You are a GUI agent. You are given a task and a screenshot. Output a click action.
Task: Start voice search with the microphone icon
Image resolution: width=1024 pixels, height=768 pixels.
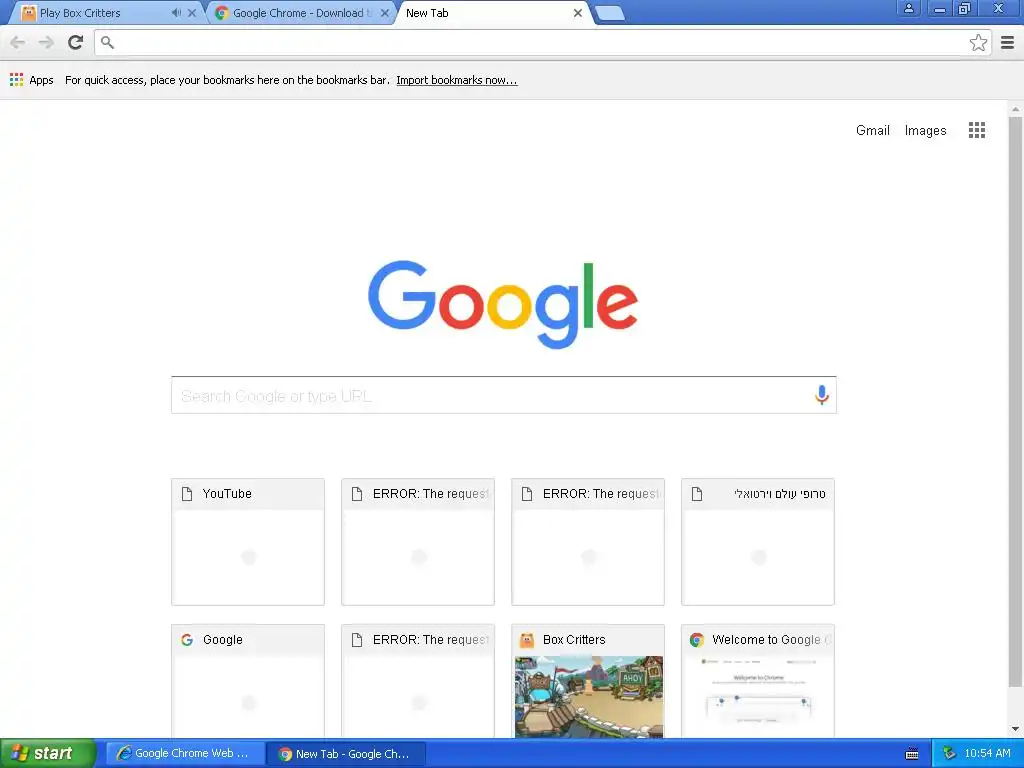pyautogui.click(x=822, y=395)
